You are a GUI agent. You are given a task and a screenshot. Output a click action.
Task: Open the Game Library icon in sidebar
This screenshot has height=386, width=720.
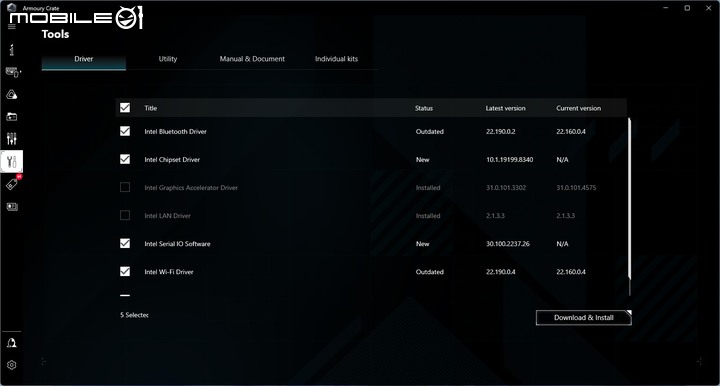[x=12, y=117]
